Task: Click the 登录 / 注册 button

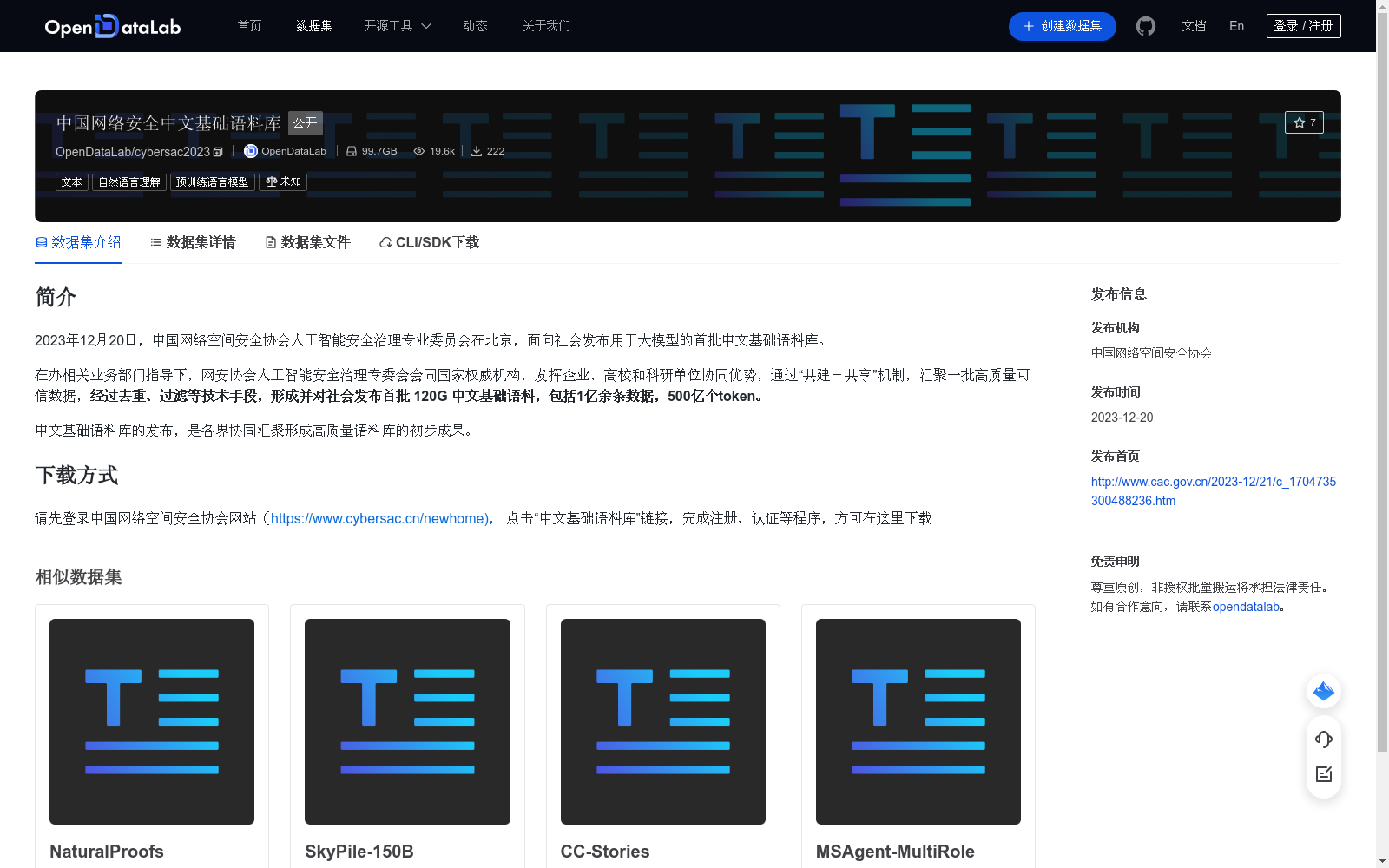Action: pos(1304,26)
